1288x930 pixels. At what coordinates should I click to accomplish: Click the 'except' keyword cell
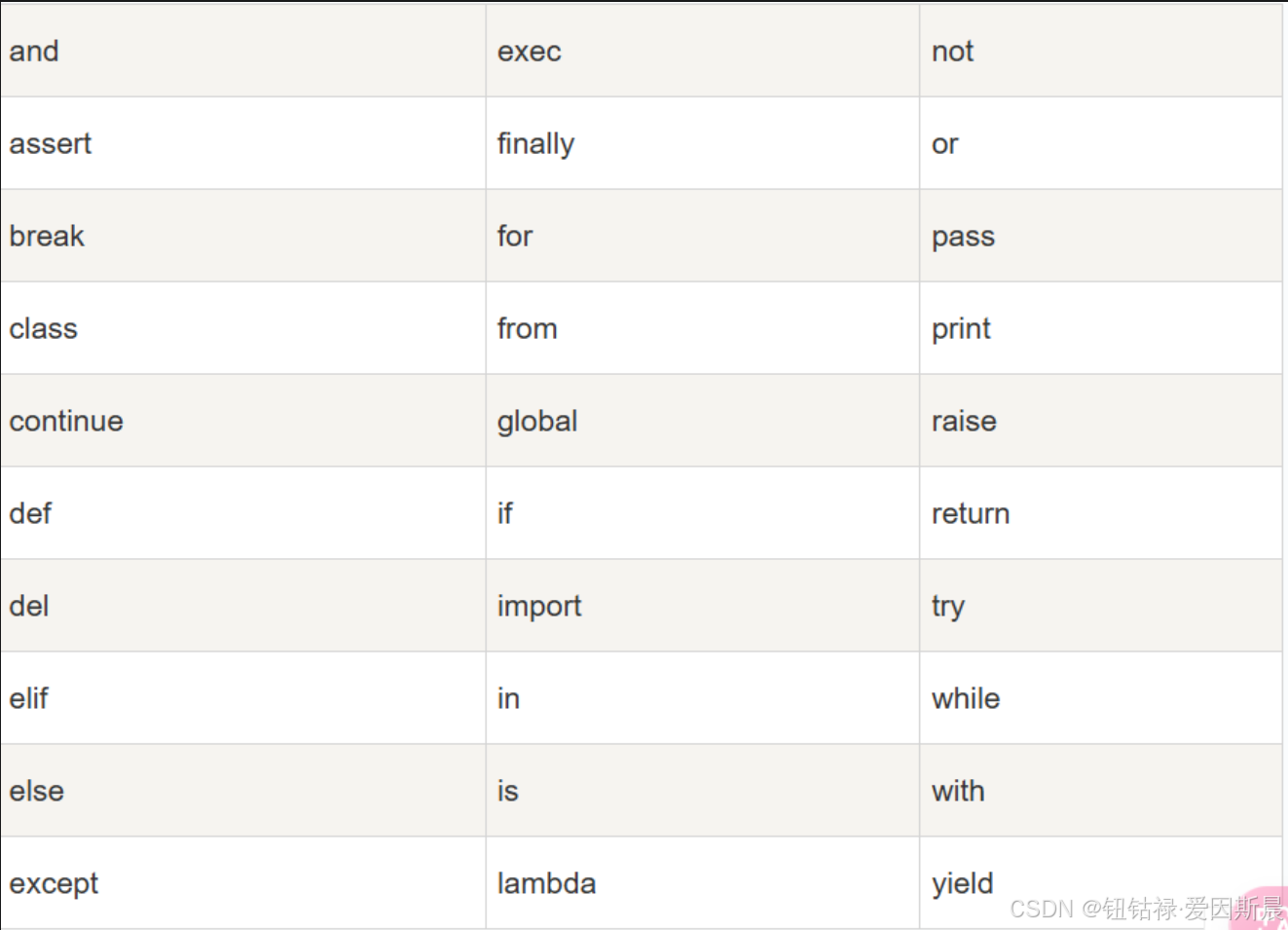coord(242,883)
